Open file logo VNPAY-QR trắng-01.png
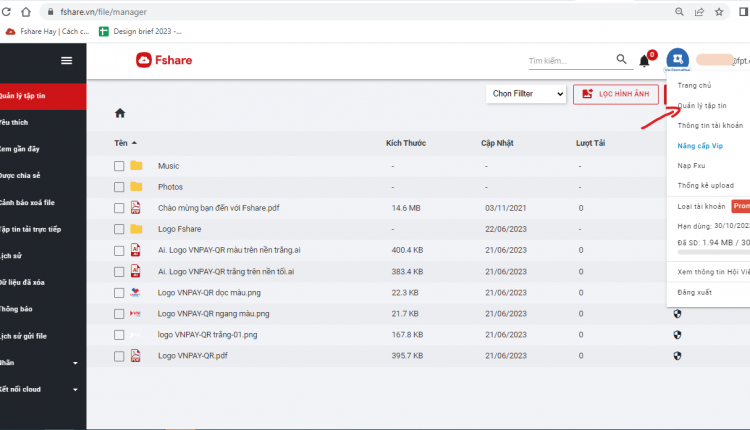Viewport: 750px width, 430px height. (x=208, y=335)
